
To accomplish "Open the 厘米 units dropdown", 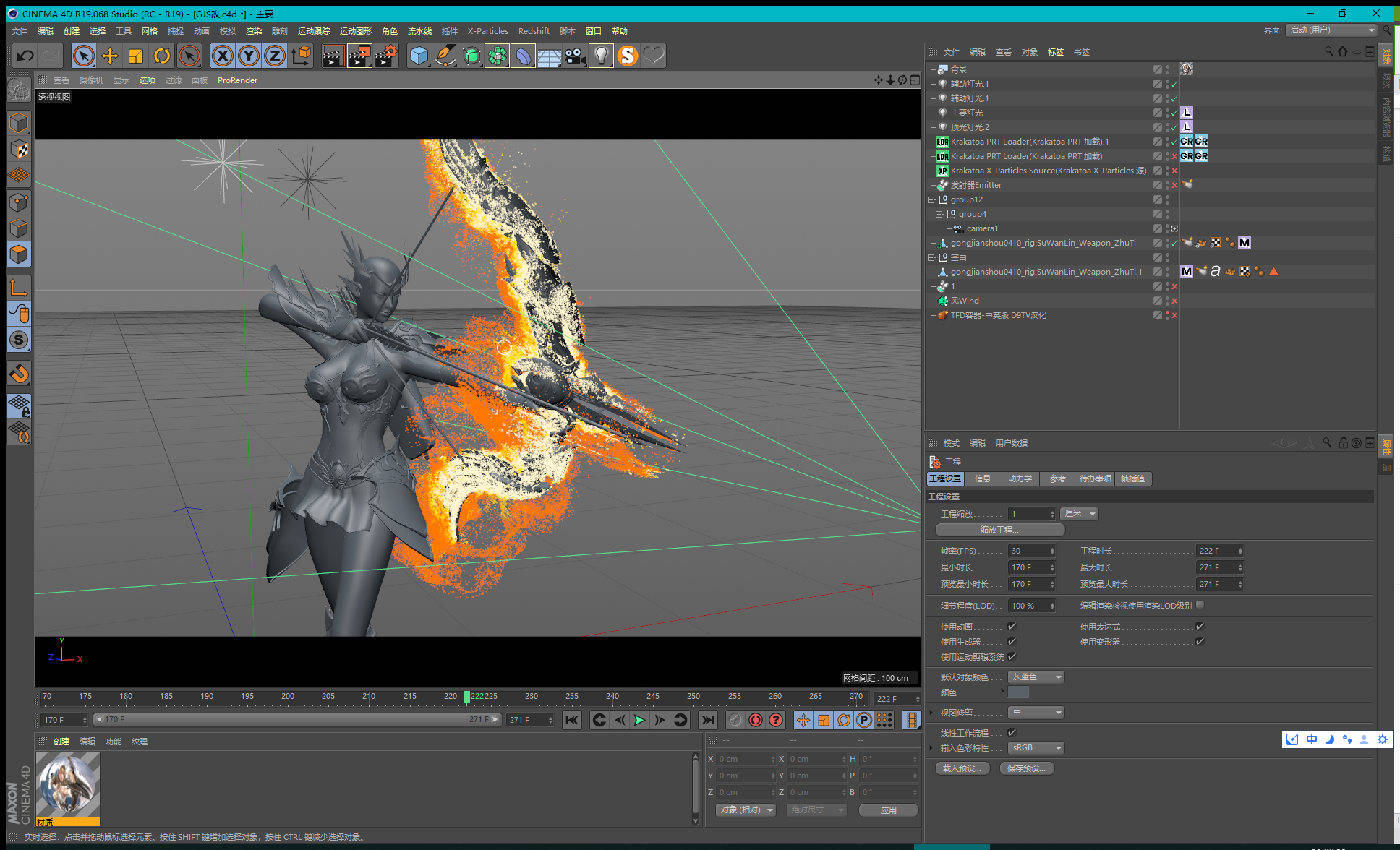I will point(1079,514).
